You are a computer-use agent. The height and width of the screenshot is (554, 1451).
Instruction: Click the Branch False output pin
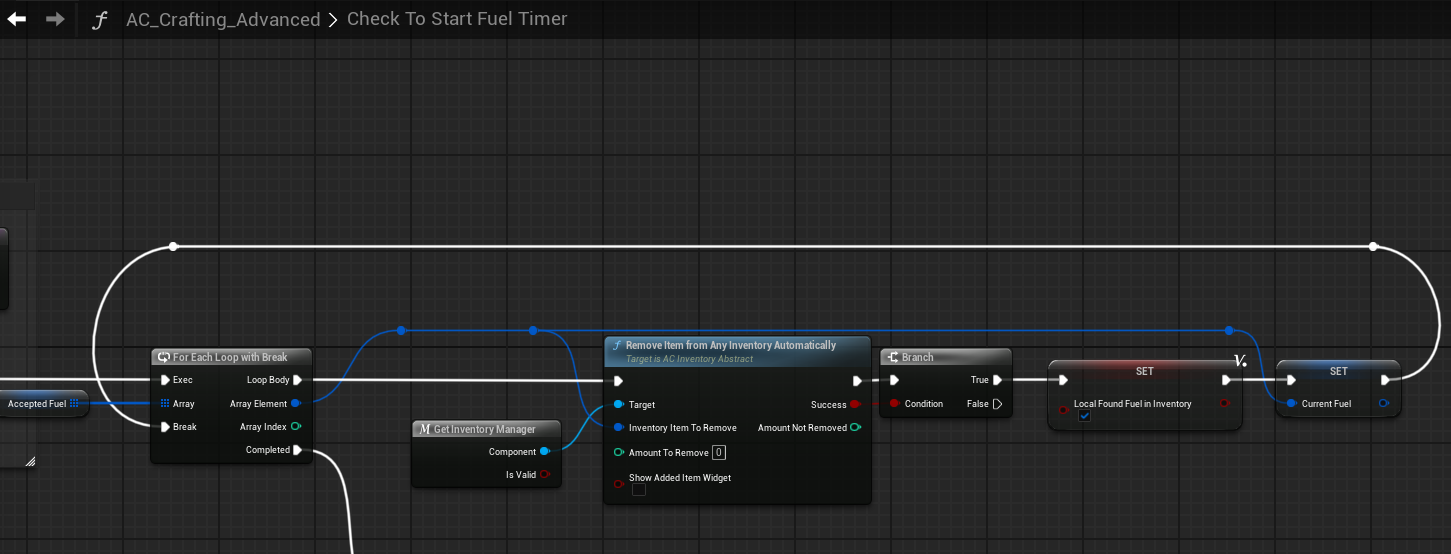coord(997,404)
